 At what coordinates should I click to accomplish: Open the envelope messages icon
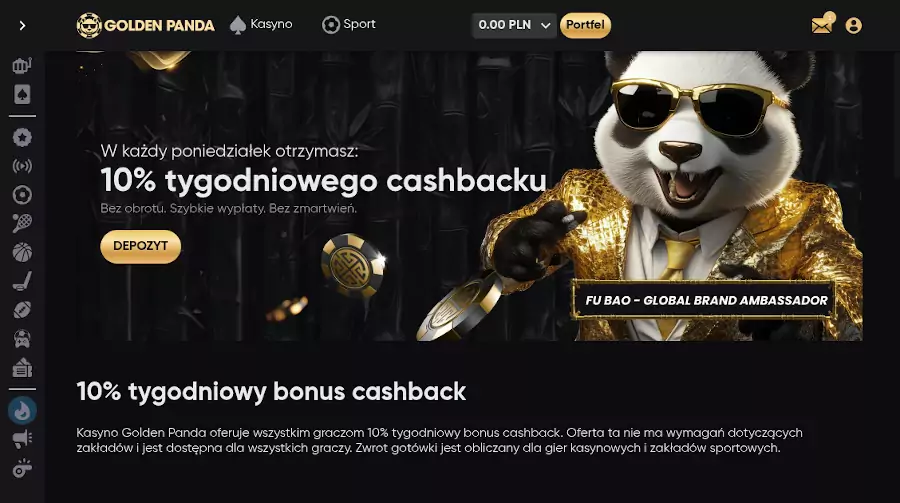tap(822, 25)
